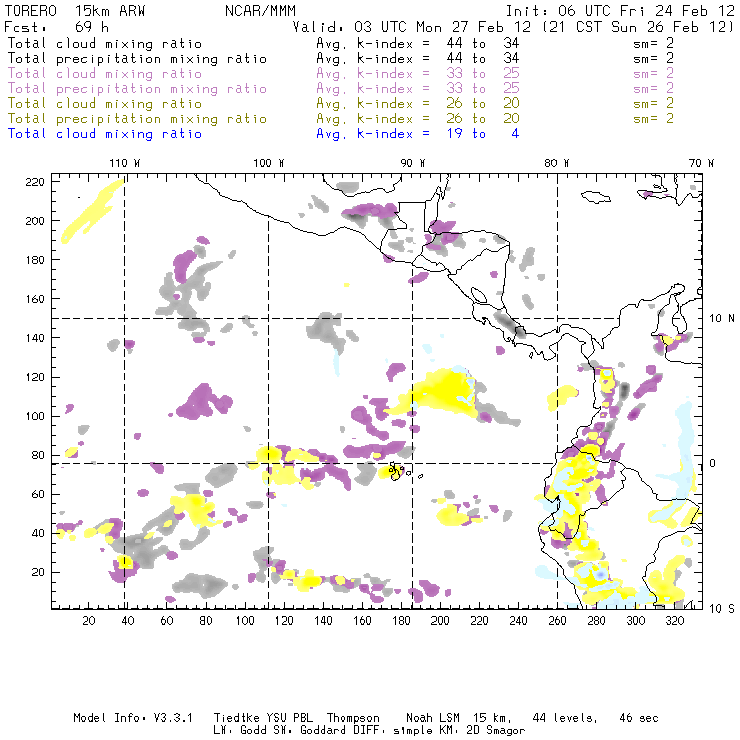Select the "260" tick label on the horizontal axis

click(557, 621)
